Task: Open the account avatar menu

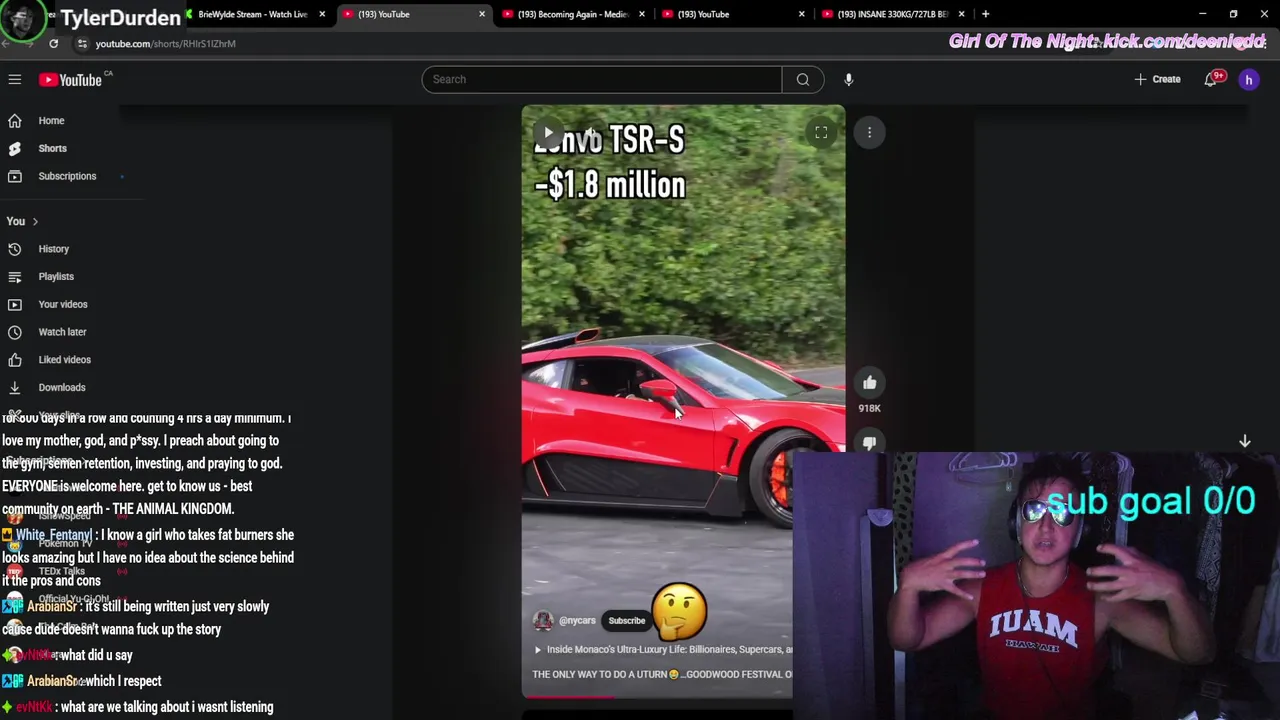Action: pyautogui.click(x=1249, y=79)
